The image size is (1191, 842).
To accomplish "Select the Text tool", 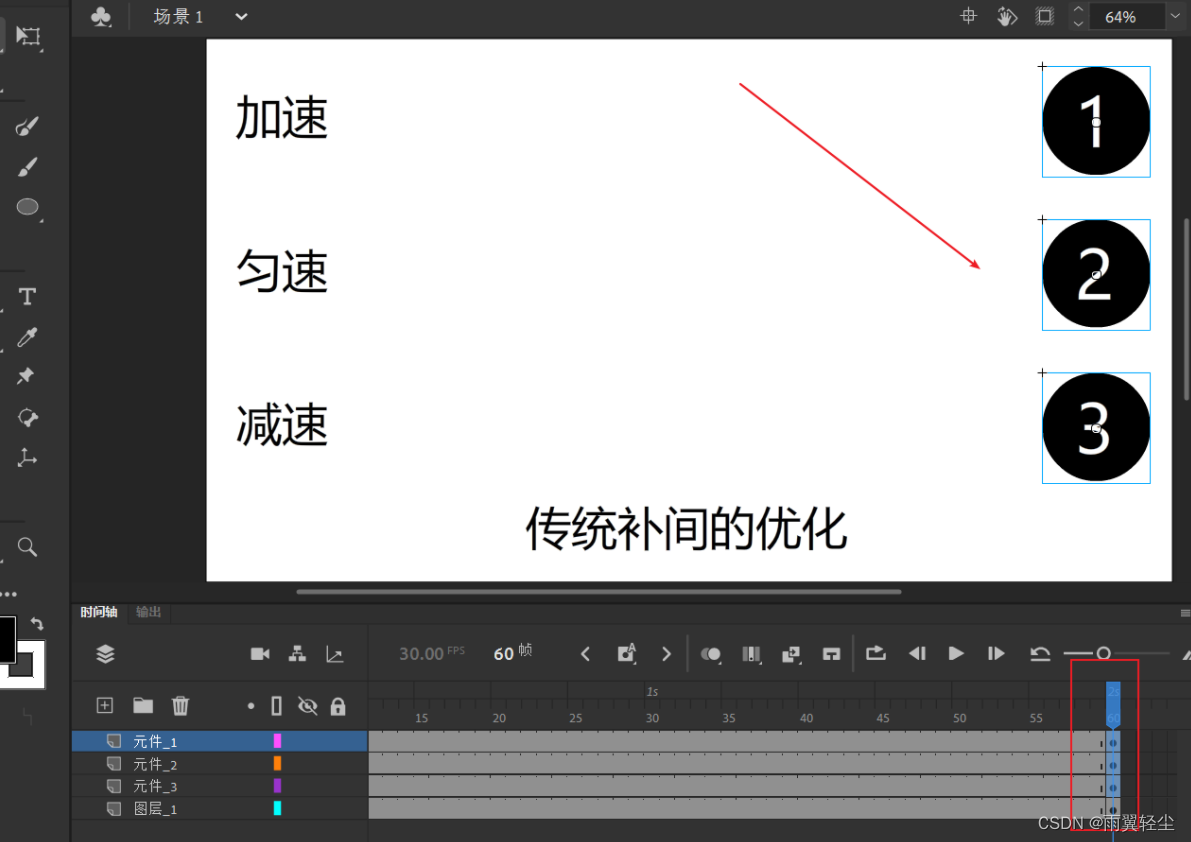I will (27, 296).
